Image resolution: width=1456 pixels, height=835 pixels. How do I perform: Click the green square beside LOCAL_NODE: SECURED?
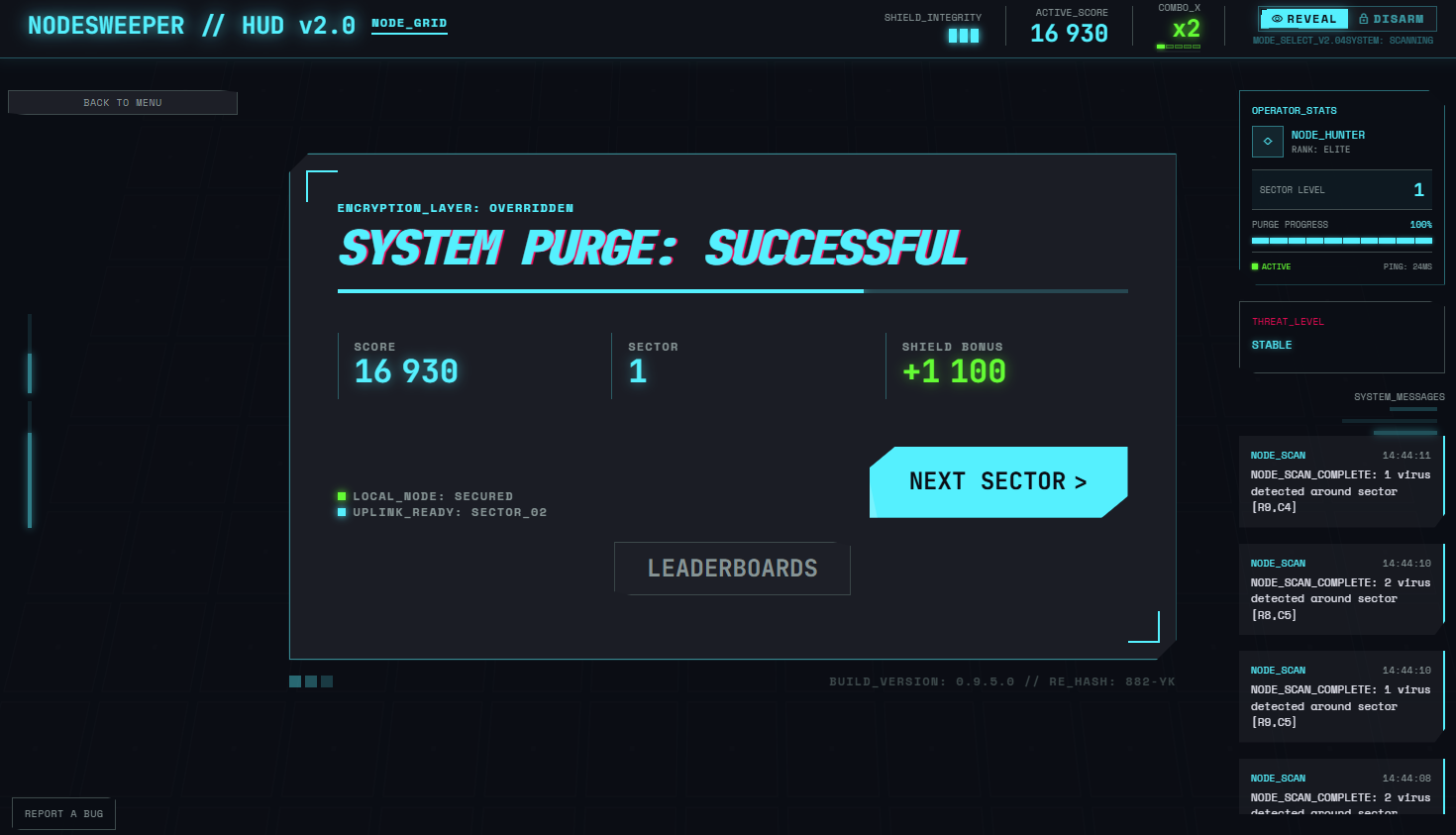pos(342,496)
